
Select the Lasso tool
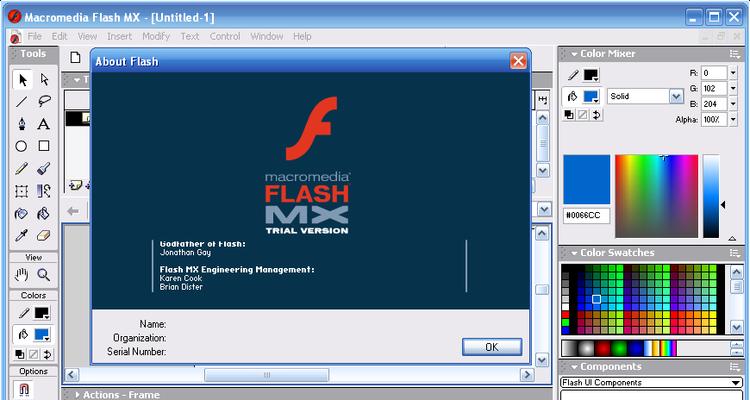coord(44,101)
